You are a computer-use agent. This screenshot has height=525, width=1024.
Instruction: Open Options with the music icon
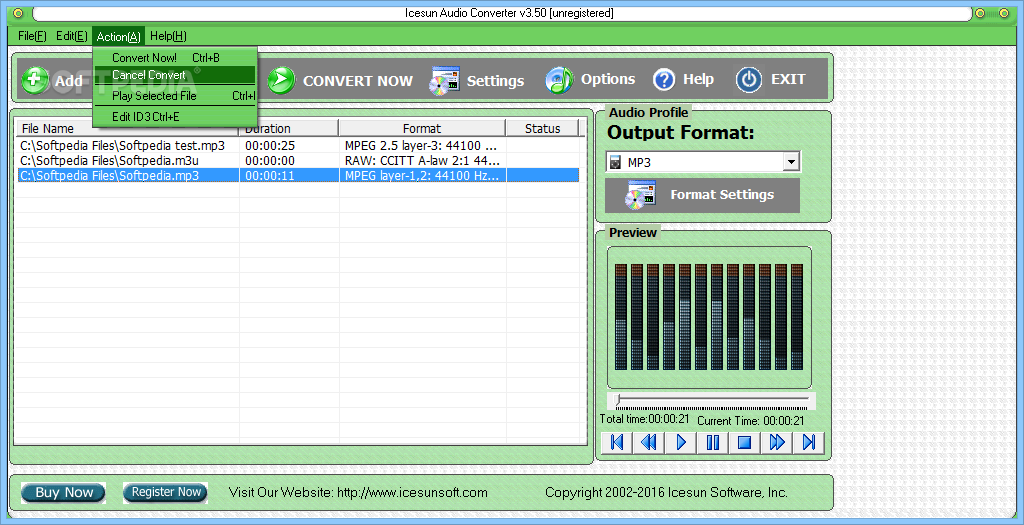point(590,80)
